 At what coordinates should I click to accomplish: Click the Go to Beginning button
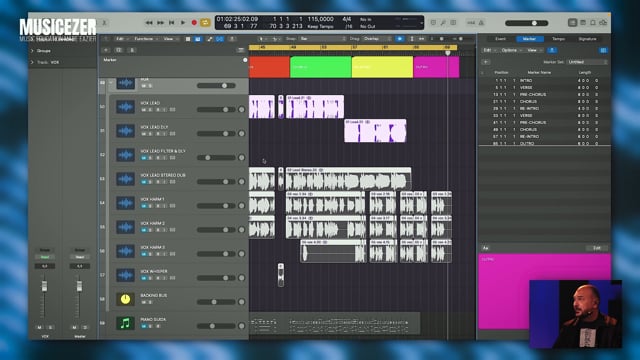pyautogui.click(x=171, y=23)
